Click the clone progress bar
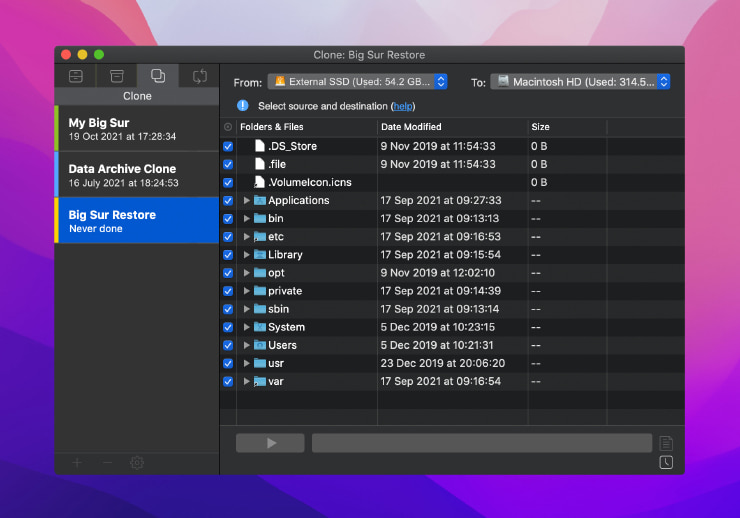 (482, 443)
